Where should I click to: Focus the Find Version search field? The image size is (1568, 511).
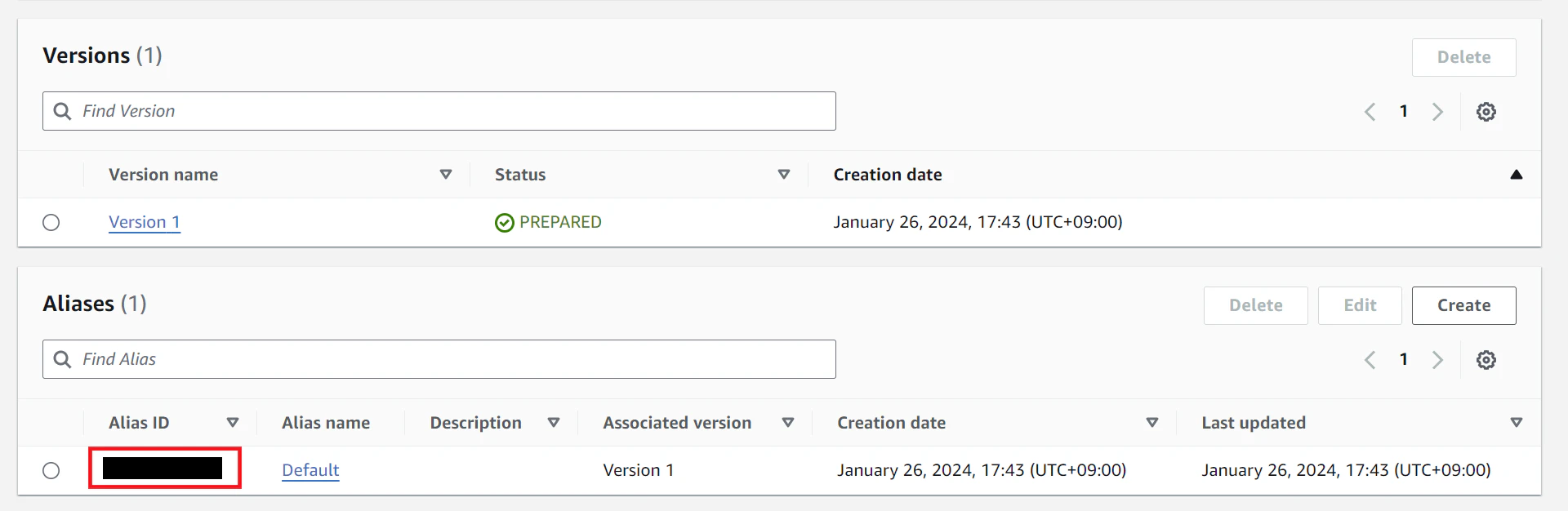[x=439, y=111]
